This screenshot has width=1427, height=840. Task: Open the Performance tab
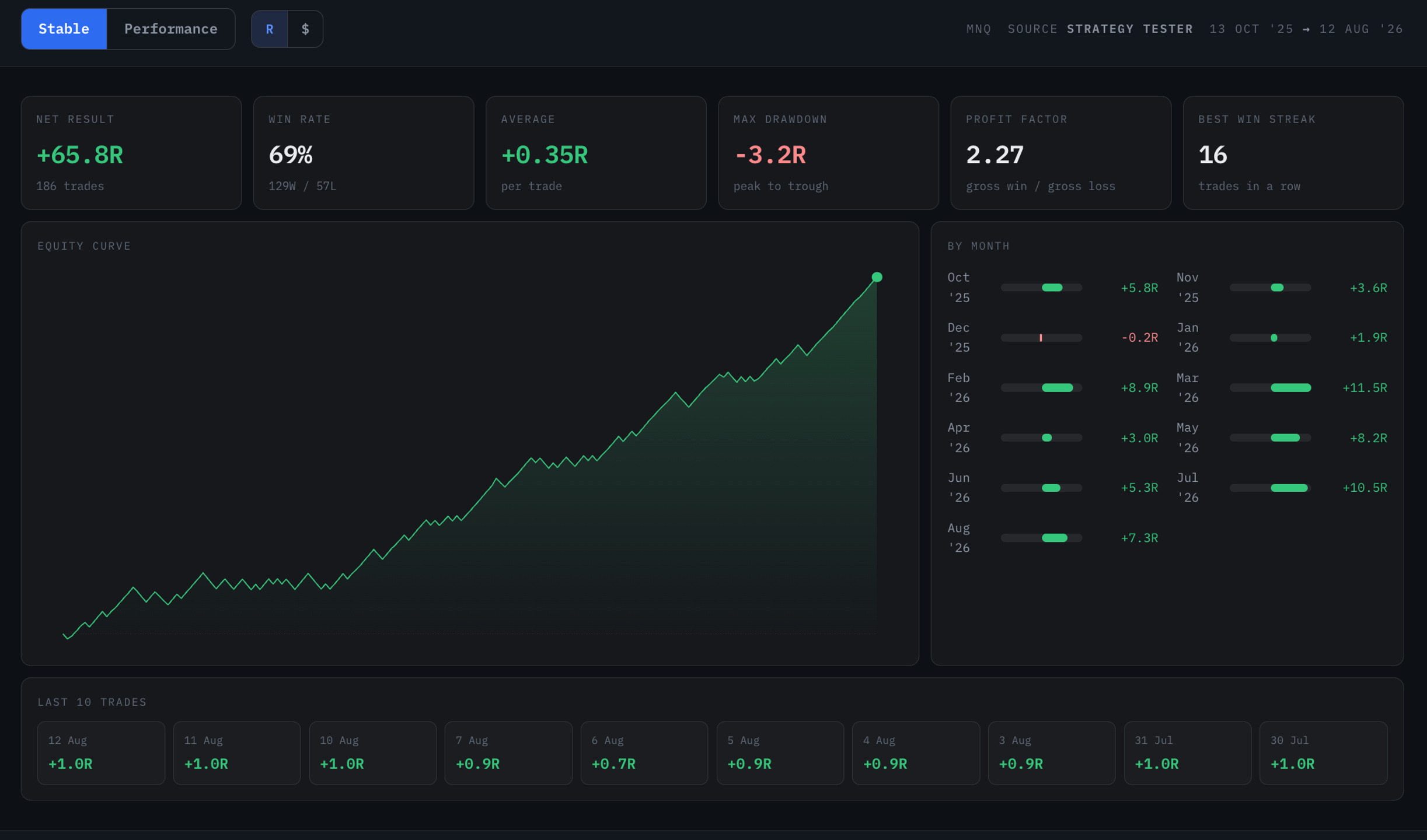click(x=170, y=29)
